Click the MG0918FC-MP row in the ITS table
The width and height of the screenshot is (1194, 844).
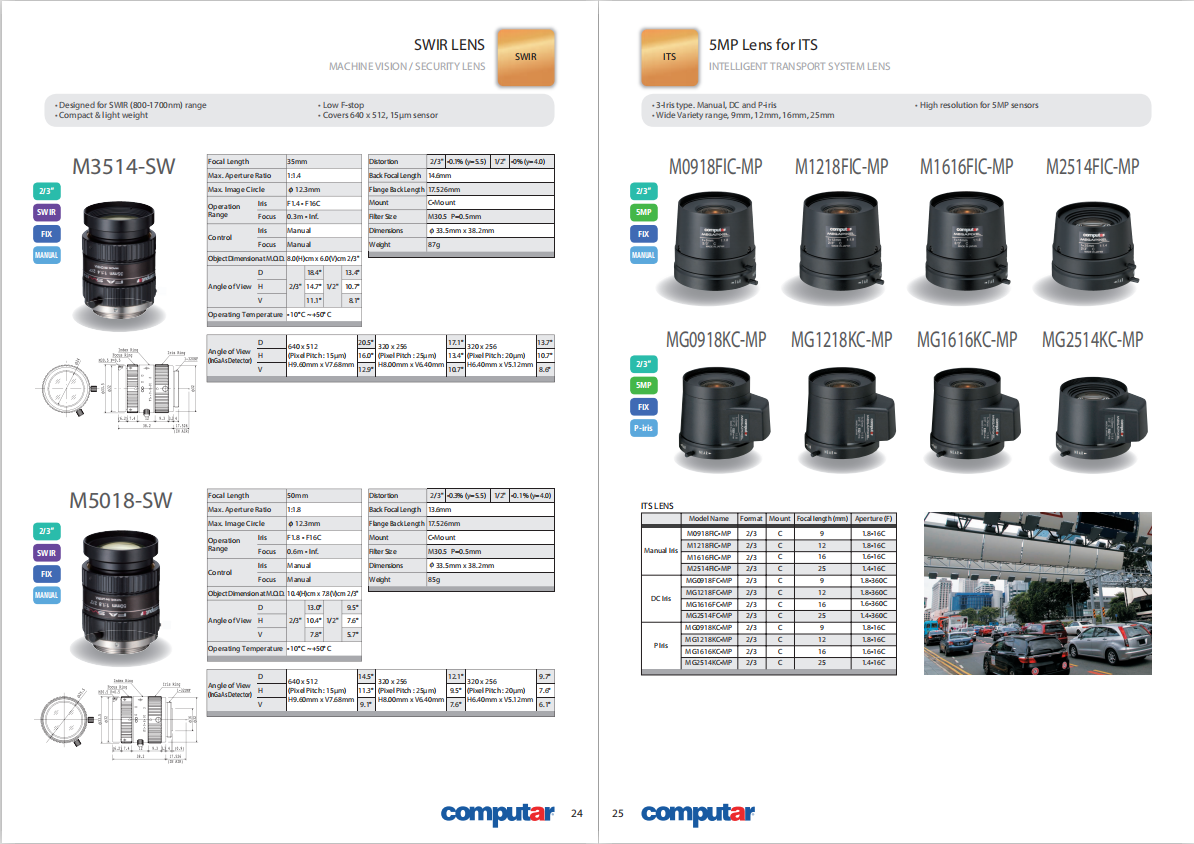pos(787,580)
